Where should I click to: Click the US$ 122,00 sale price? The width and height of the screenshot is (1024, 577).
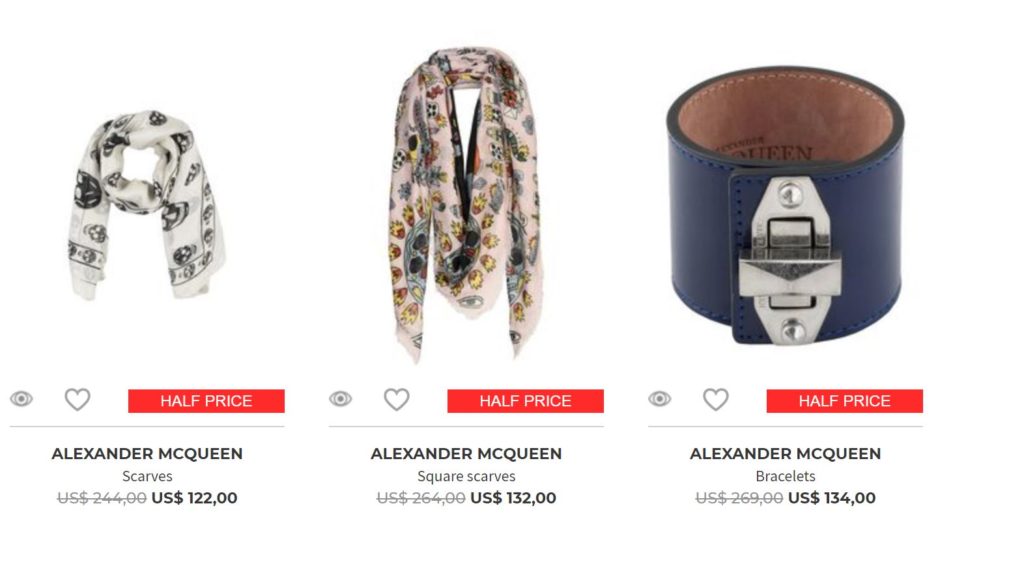(x=195, y=498)
